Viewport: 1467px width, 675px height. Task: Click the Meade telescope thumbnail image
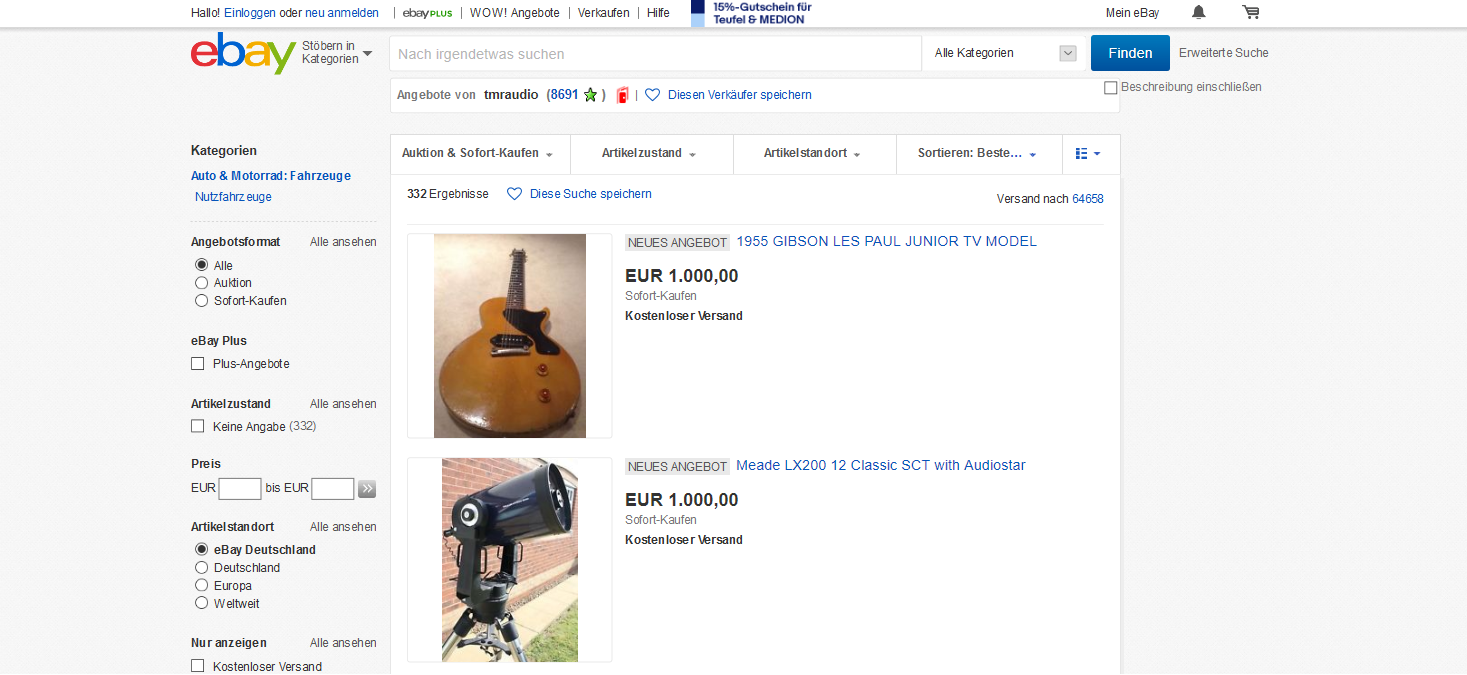pyautogui.click(x=510, y=560)
